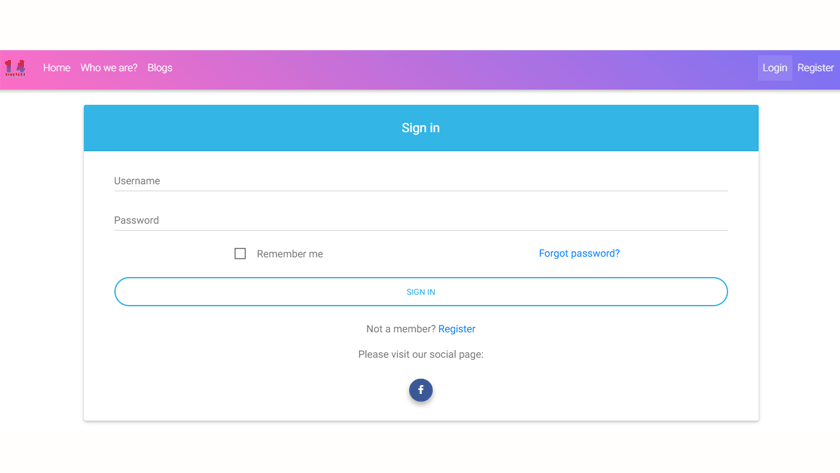Screen dimensions: 840x473
Task: Click the page background below the sign-in card
Action: (420, 448)
